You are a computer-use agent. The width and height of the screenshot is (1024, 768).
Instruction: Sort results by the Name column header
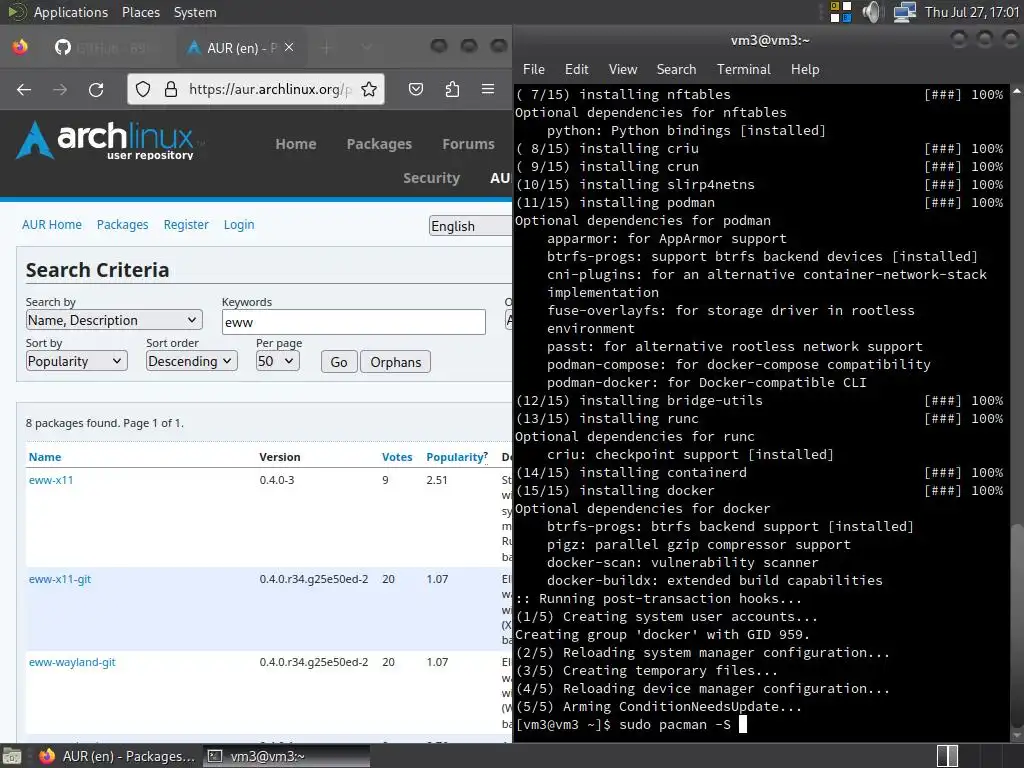[x=45, y=457]
